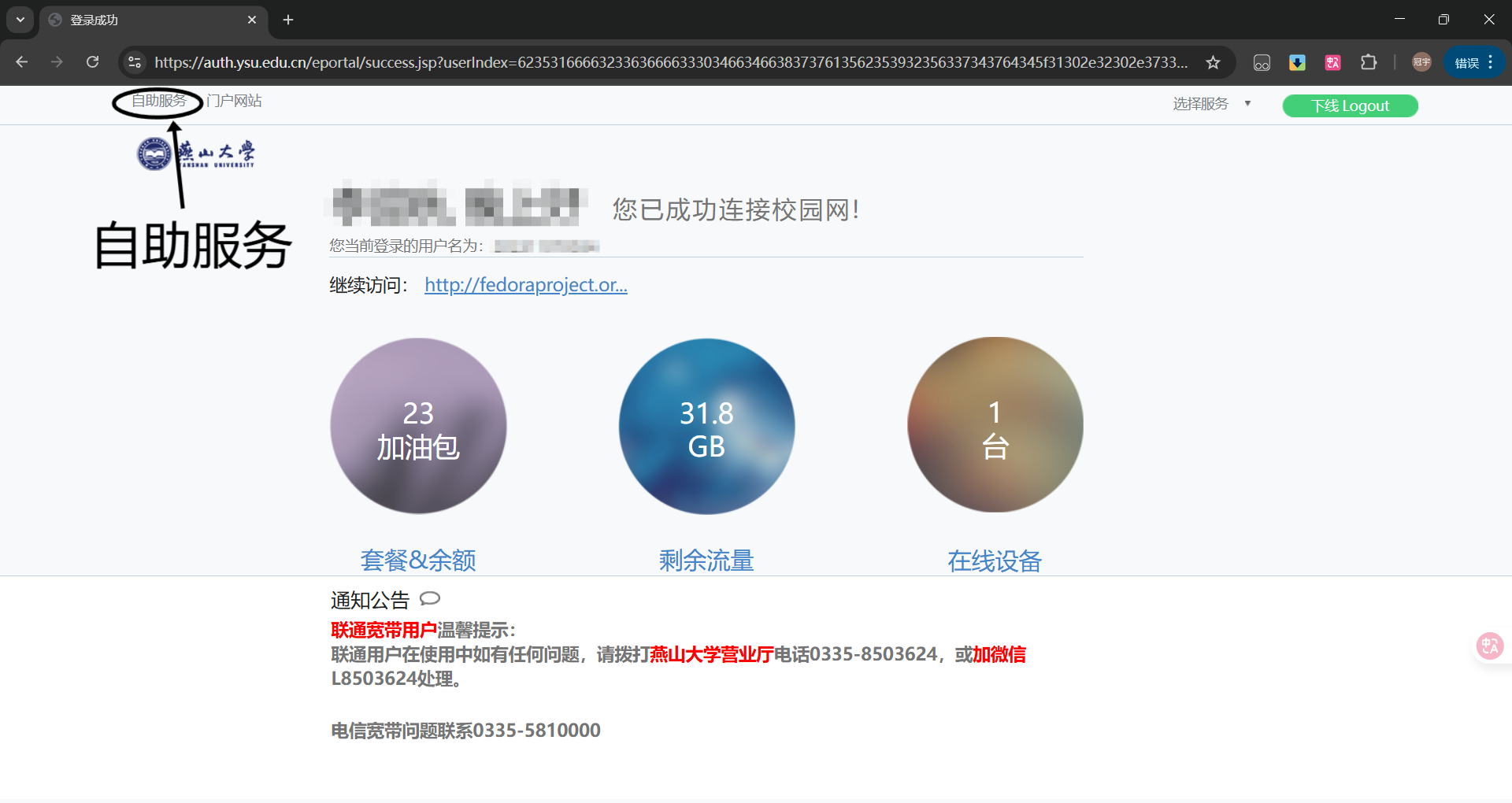Viewport: 1512px width, 803px height.
Task: Expand the 选择服务 dropdown
Action: click(1211, 104)
